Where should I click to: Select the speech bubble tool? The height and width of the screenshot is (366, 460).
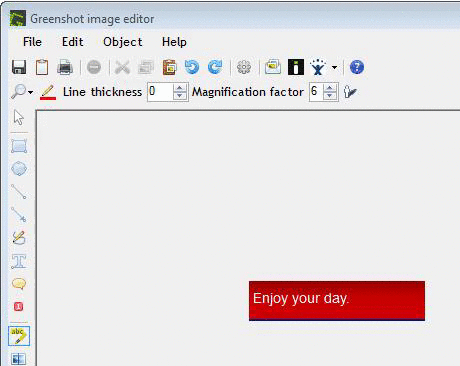[x=19, y=284]
